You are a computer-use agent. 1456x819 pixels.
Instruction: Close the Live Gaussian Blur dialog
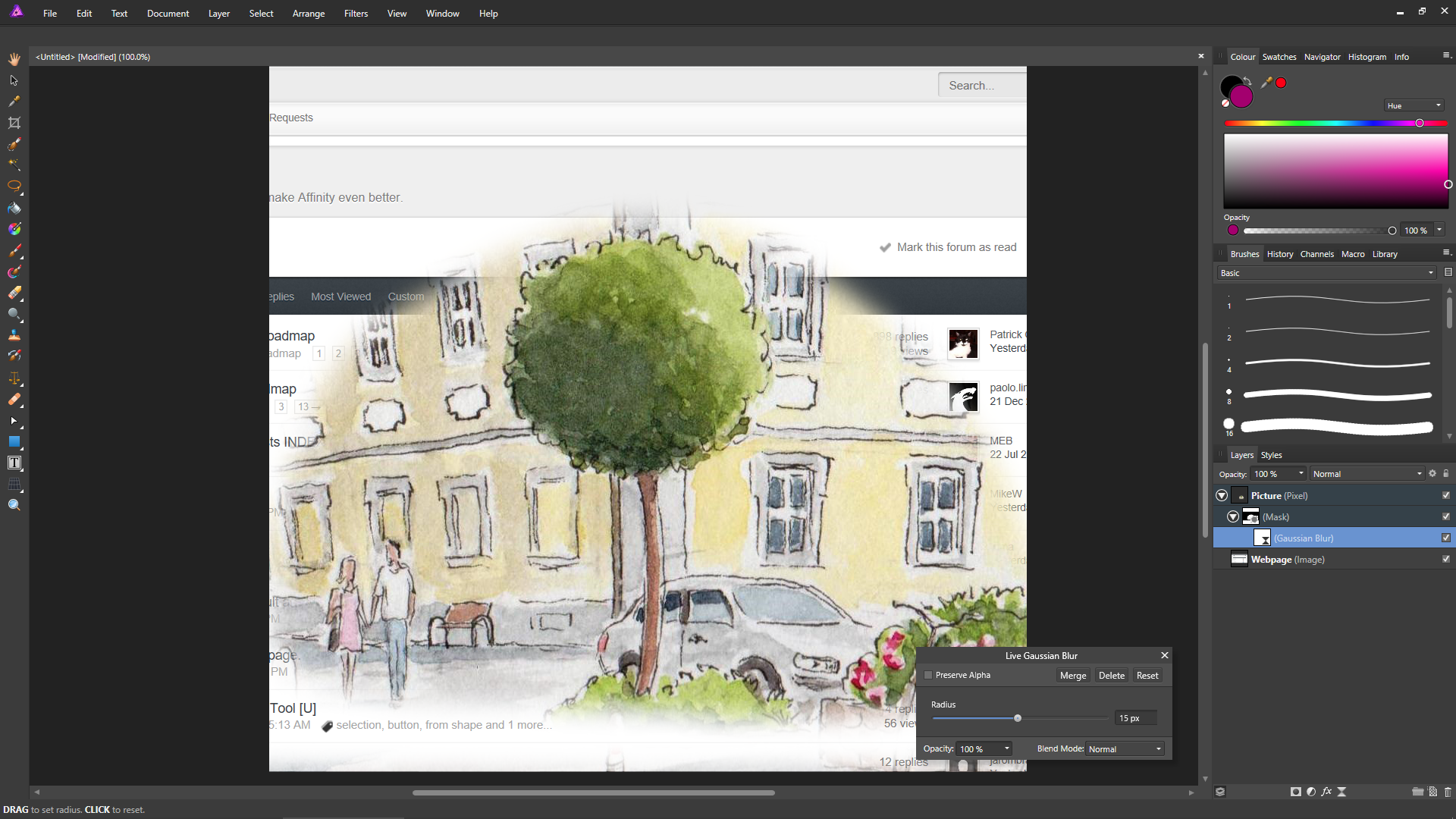click(1165, 655)
